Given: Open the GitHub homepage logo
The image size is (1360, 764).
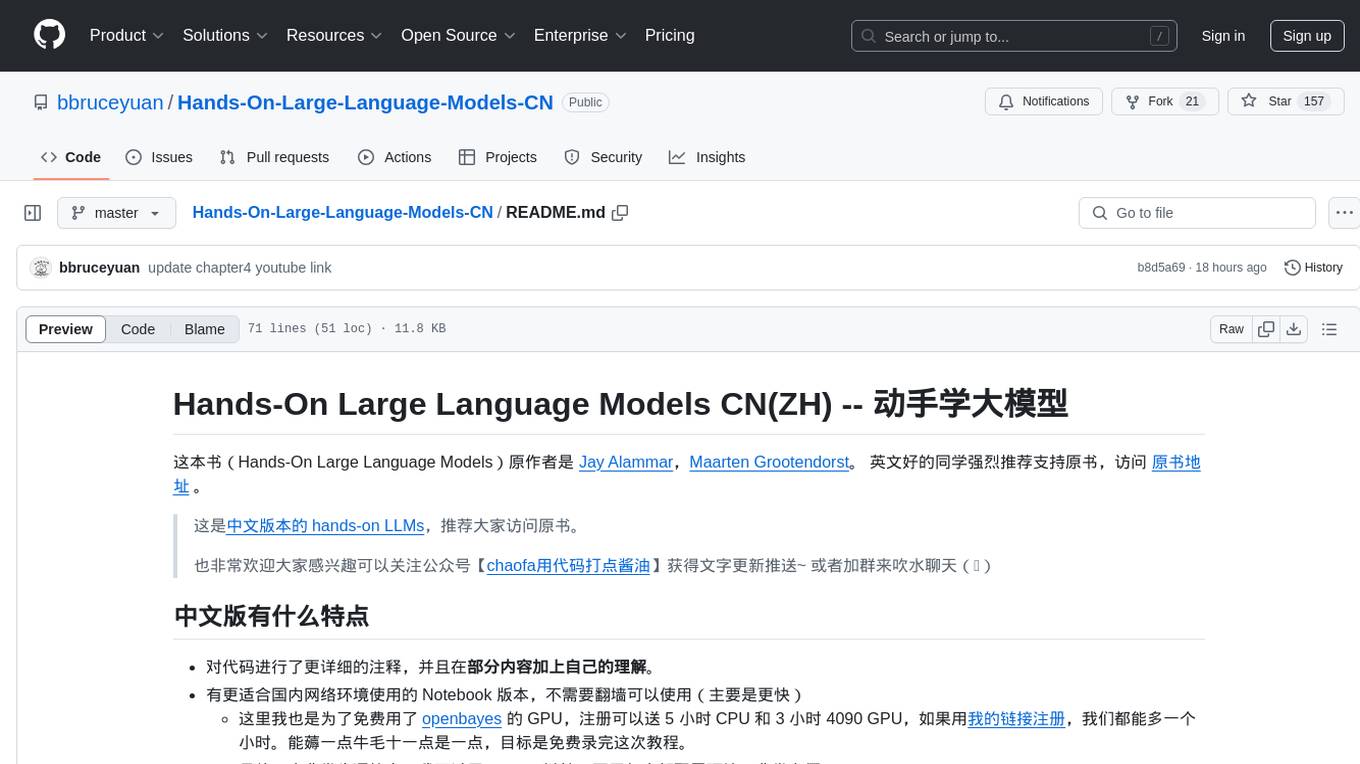Looking at the screenshot, I should pyautogui.click(x=49, y=35).
